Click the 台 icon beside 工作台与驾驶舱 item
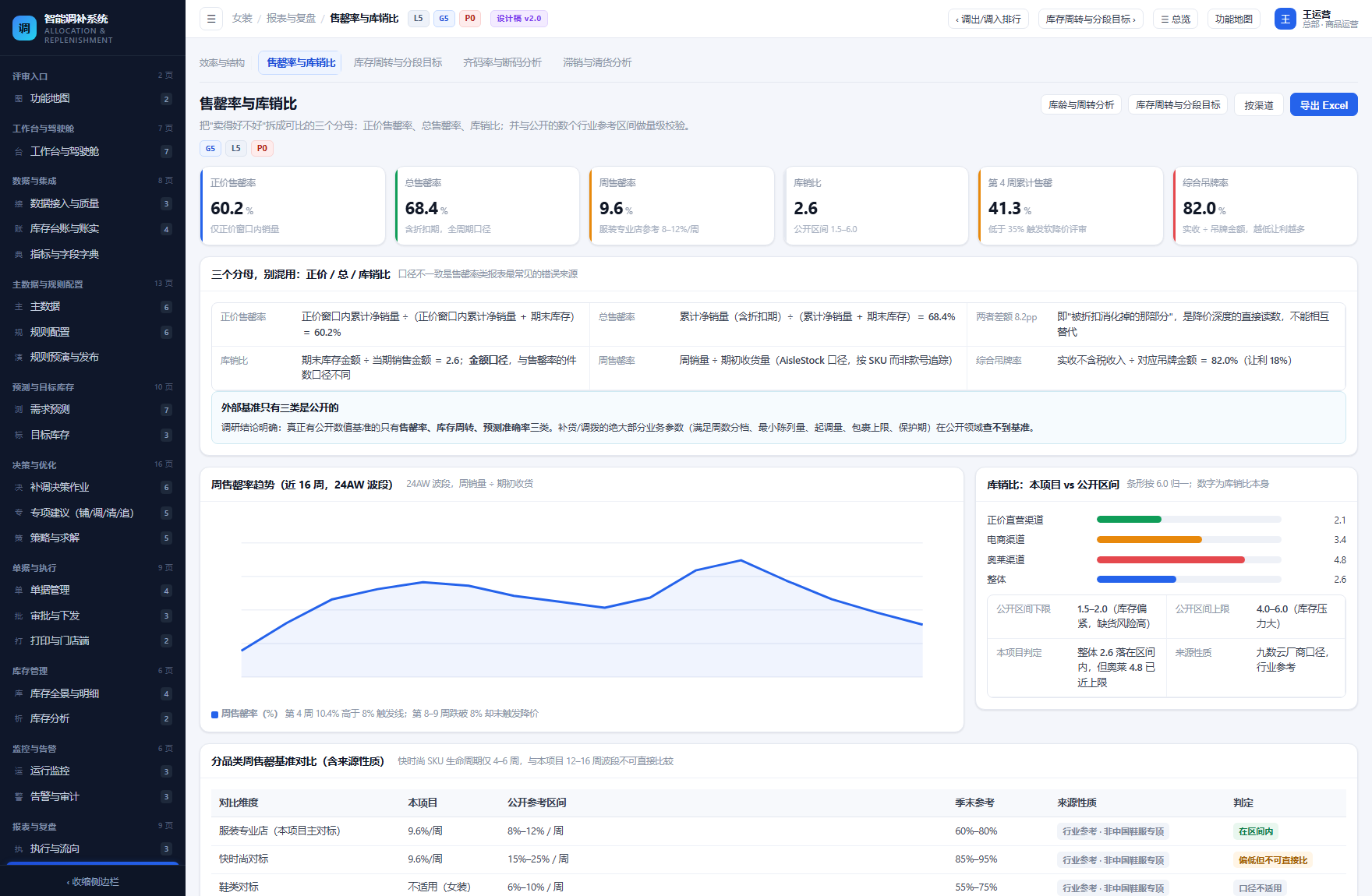The width and height of the screenshot is (1372, 896). pyautogui.click(x=19, y=152)
